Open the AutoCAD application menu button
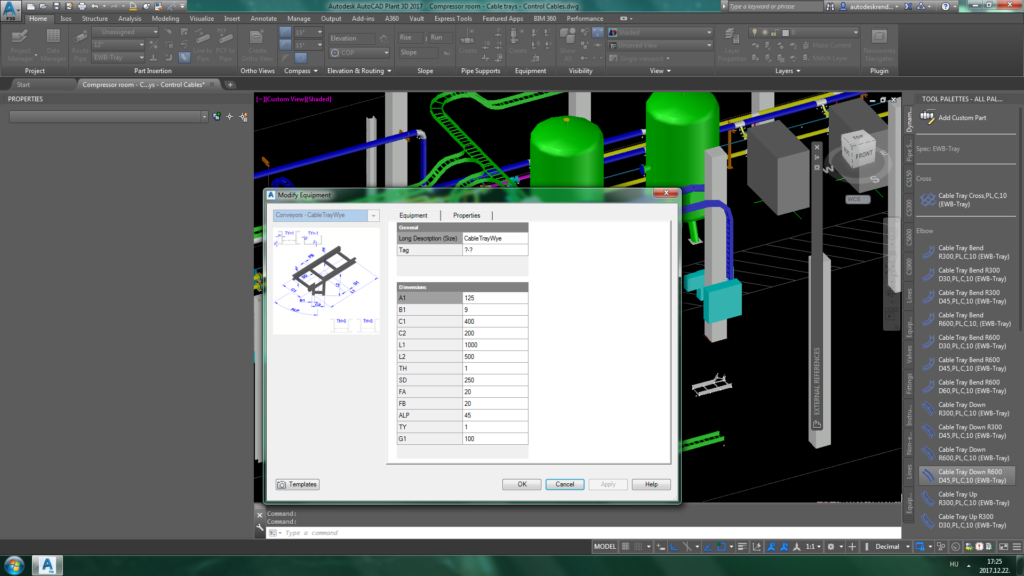This screenshot has height=576, width=1024. coord(10,10)
